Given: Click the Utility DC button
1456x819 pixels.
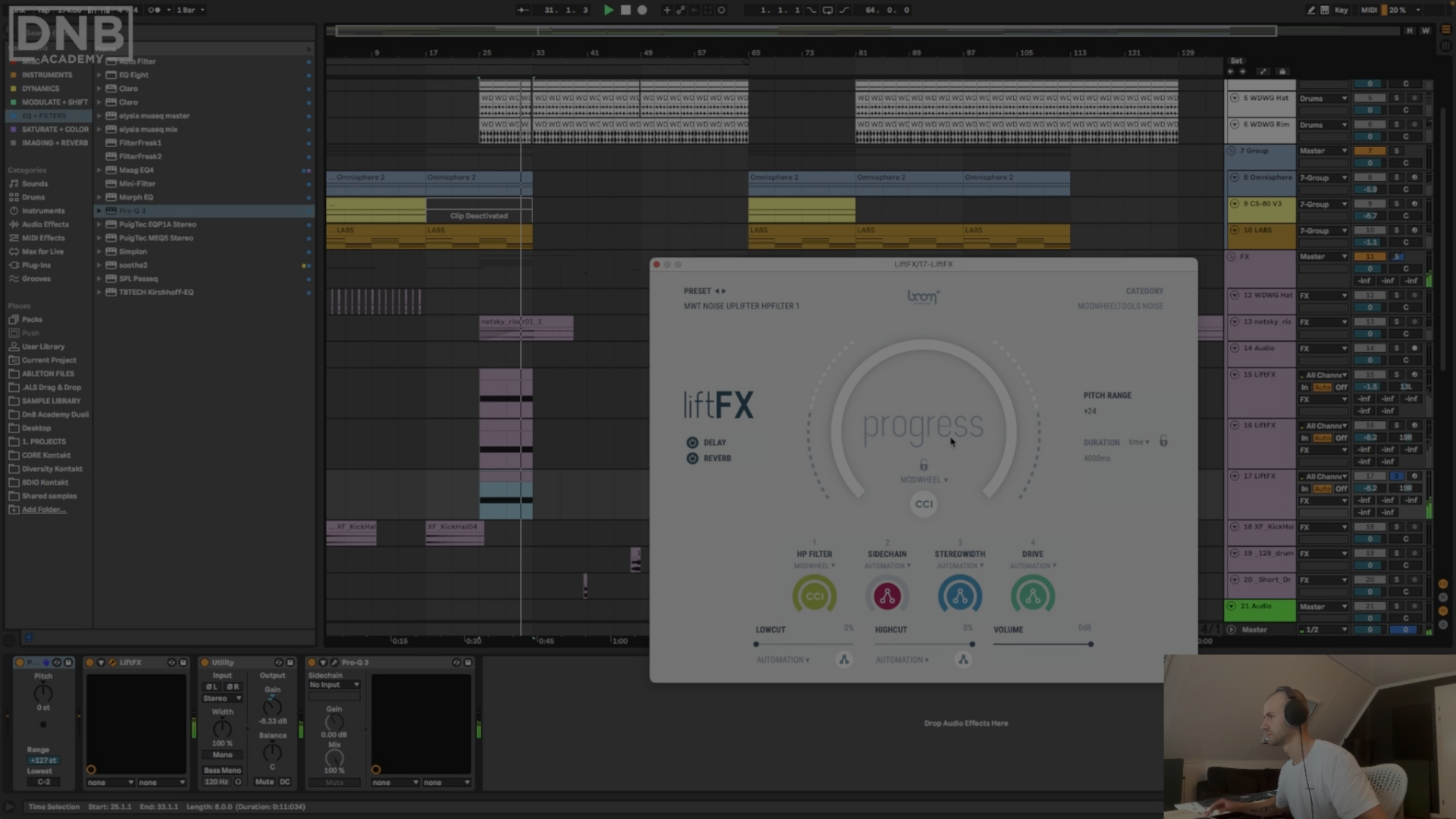Looking at the screenshot, I should pyautogui.click(x=284, y=782).
